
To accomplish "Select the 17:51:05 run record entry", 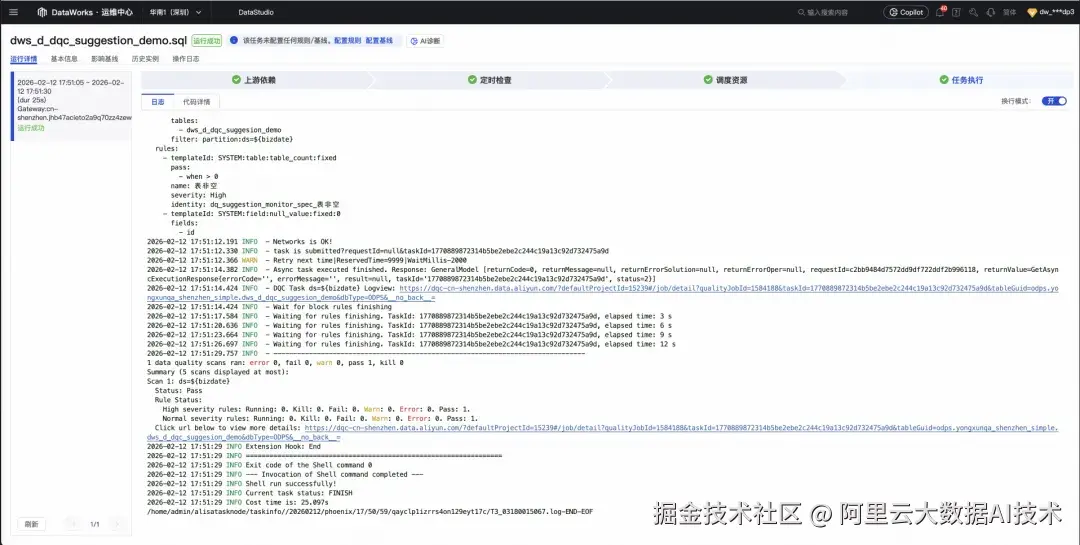I will click(x=71, y=105).
